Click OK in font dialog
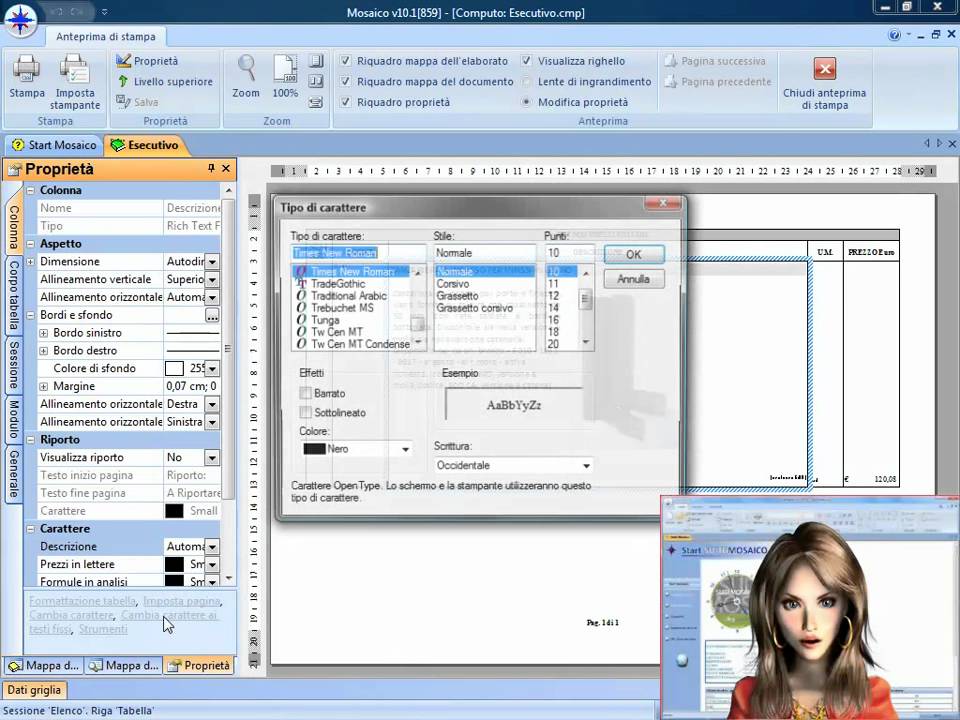960x720 pixels. (x=634, y=254)
